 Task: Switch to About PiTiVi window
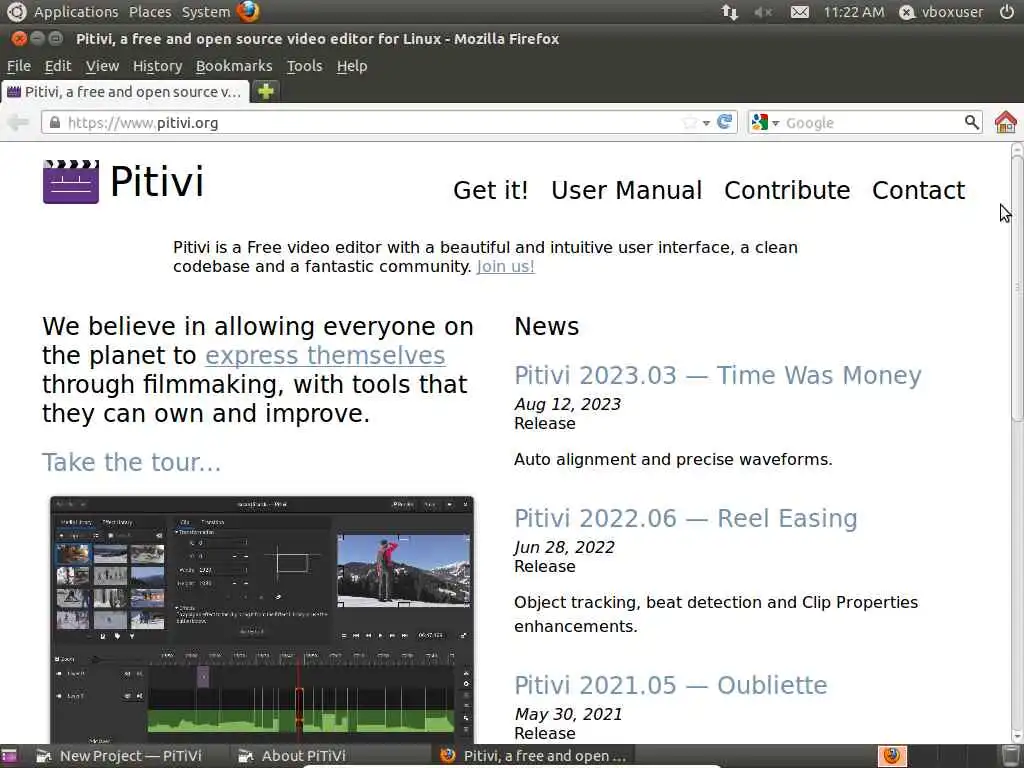(293, 756)
